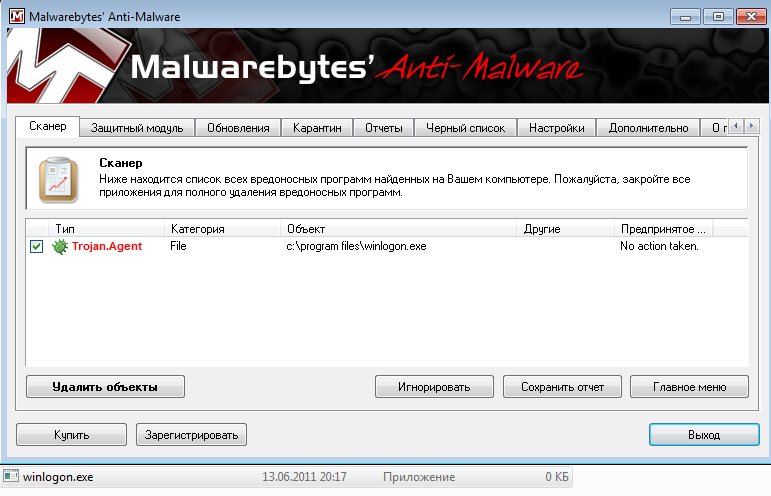
Task: Click the Приложение type in Explorer row
Action: pyautogui.click(x=419, y=477)
